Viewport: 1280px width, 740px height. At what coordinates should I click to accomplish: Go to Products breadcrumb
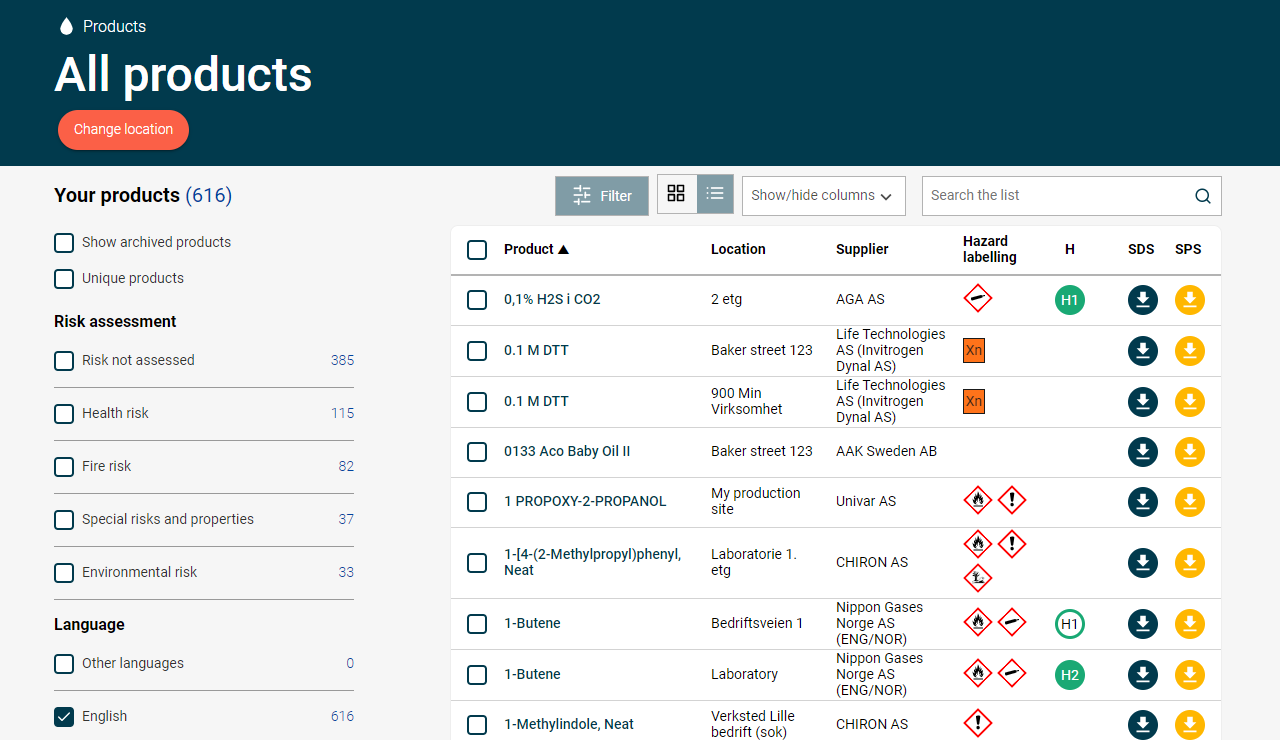(x=114, y=27)
